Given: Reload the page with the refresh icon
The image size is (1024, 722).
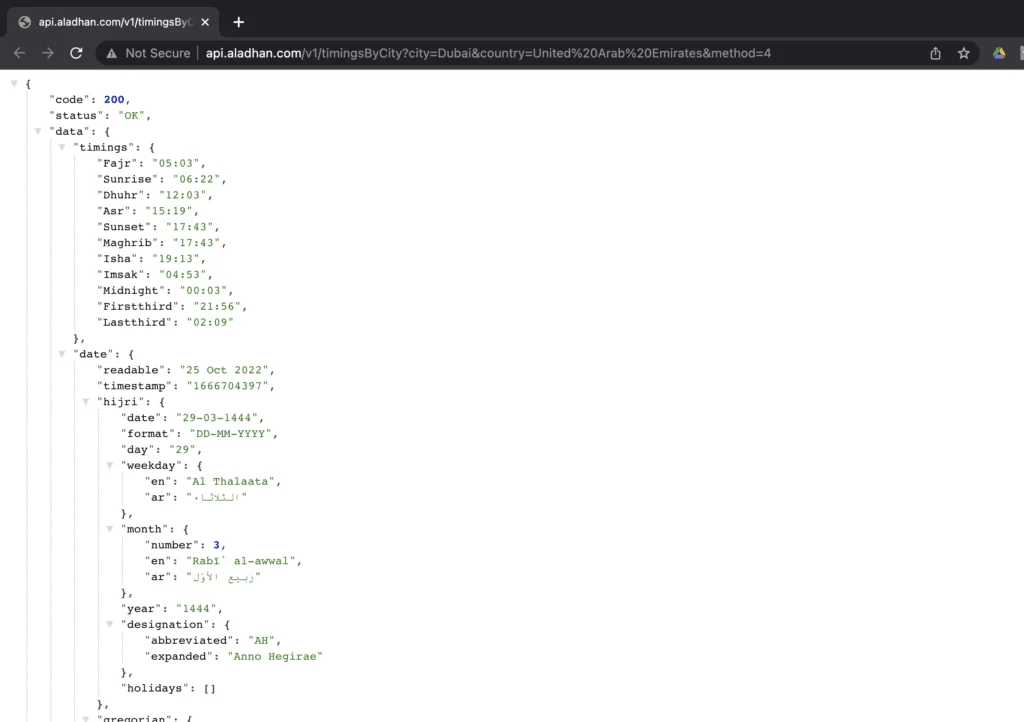Looking at the screenshot, I should 76,54.
